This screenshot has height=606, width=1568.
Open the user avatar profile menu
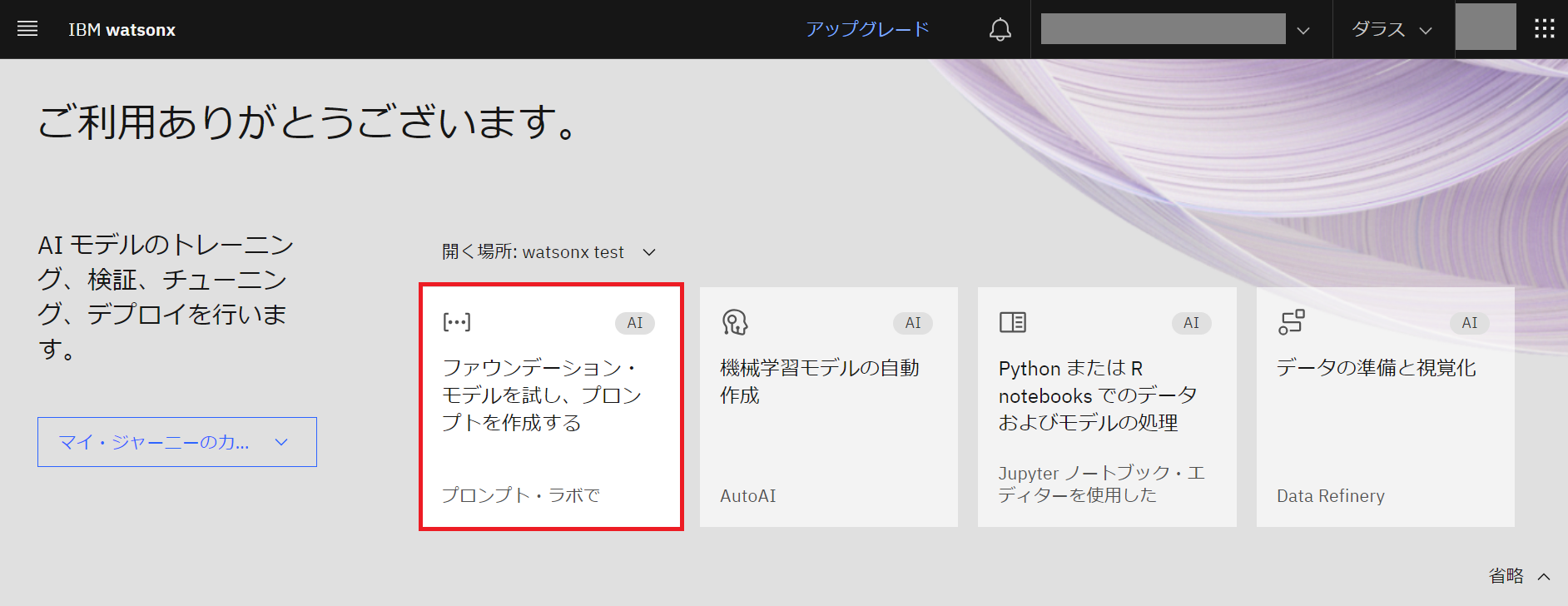(x=1486, y=27)
